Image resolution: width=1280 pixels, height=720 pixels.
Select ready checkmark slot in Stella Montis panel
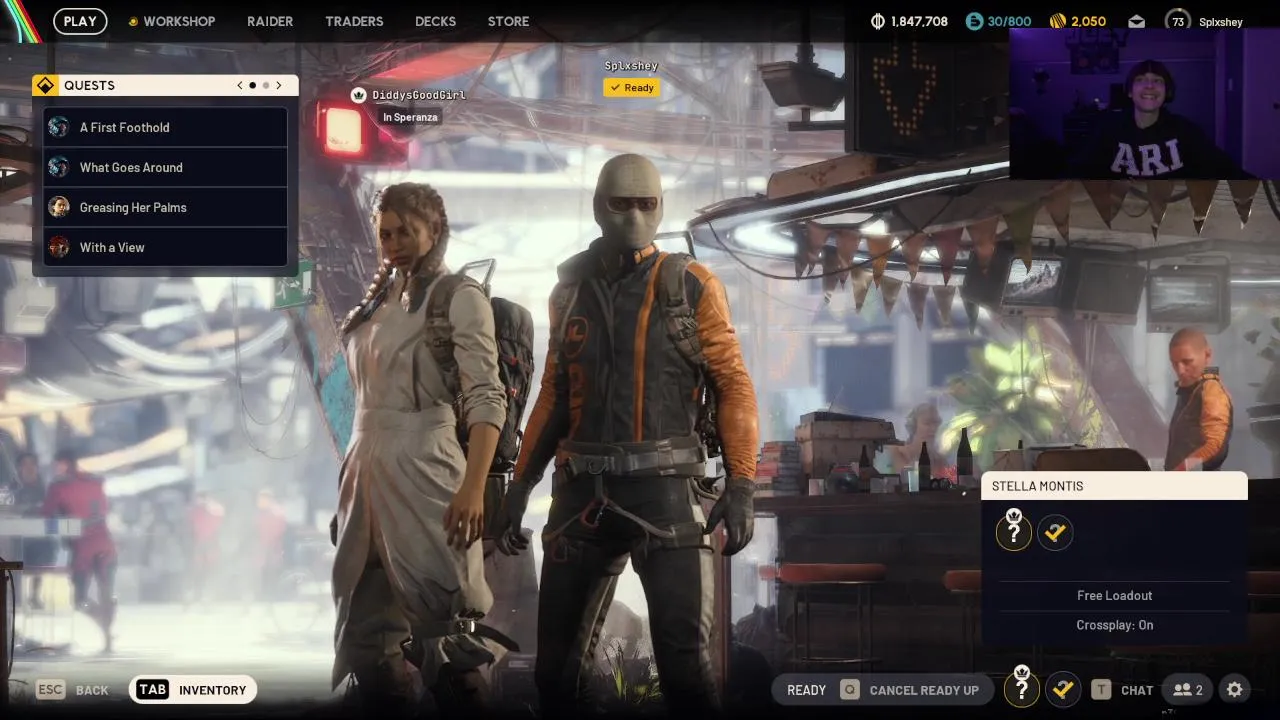click(x=1055, y=533)
